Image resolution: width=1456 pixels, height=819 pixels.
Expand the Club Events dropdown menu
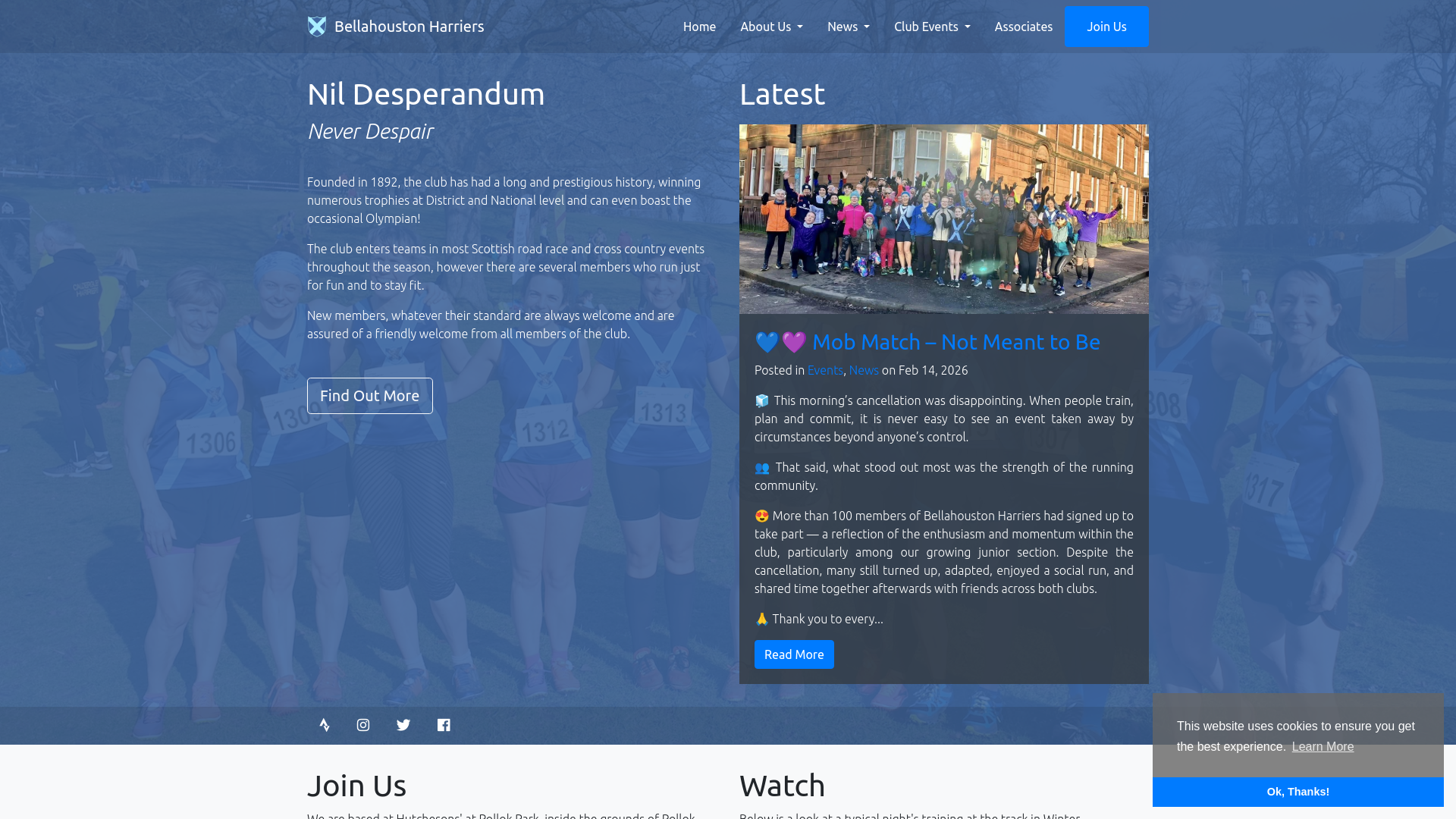pos(932,27)
